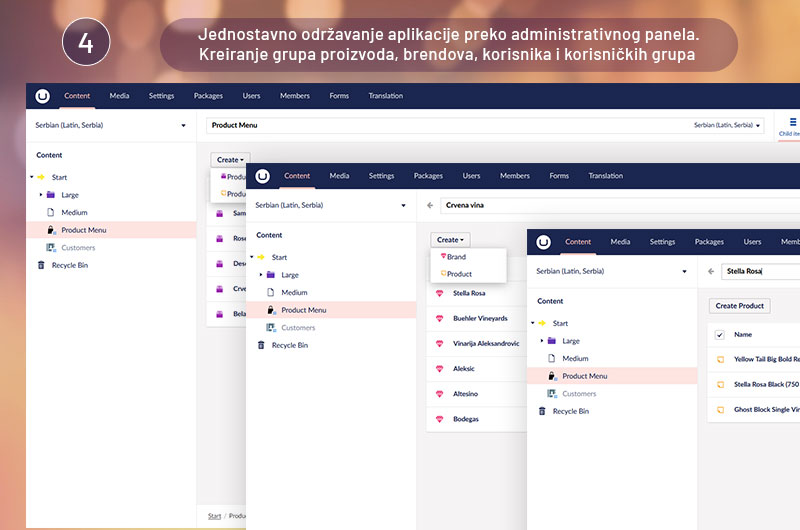The image size is (800, 530).
Task: Click the Umbraco logo in the leftmost window
Action: 42,96
